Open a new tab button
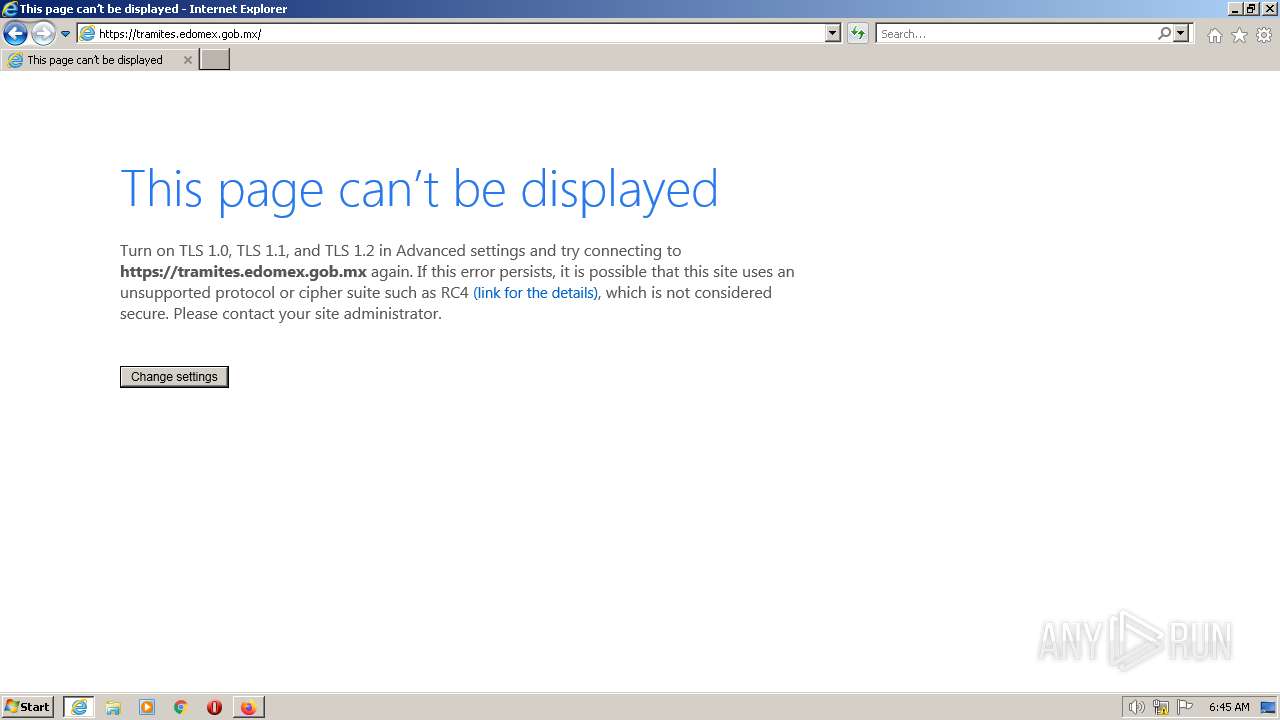This screenshot has height=720, width=1280. click(215, 60)
